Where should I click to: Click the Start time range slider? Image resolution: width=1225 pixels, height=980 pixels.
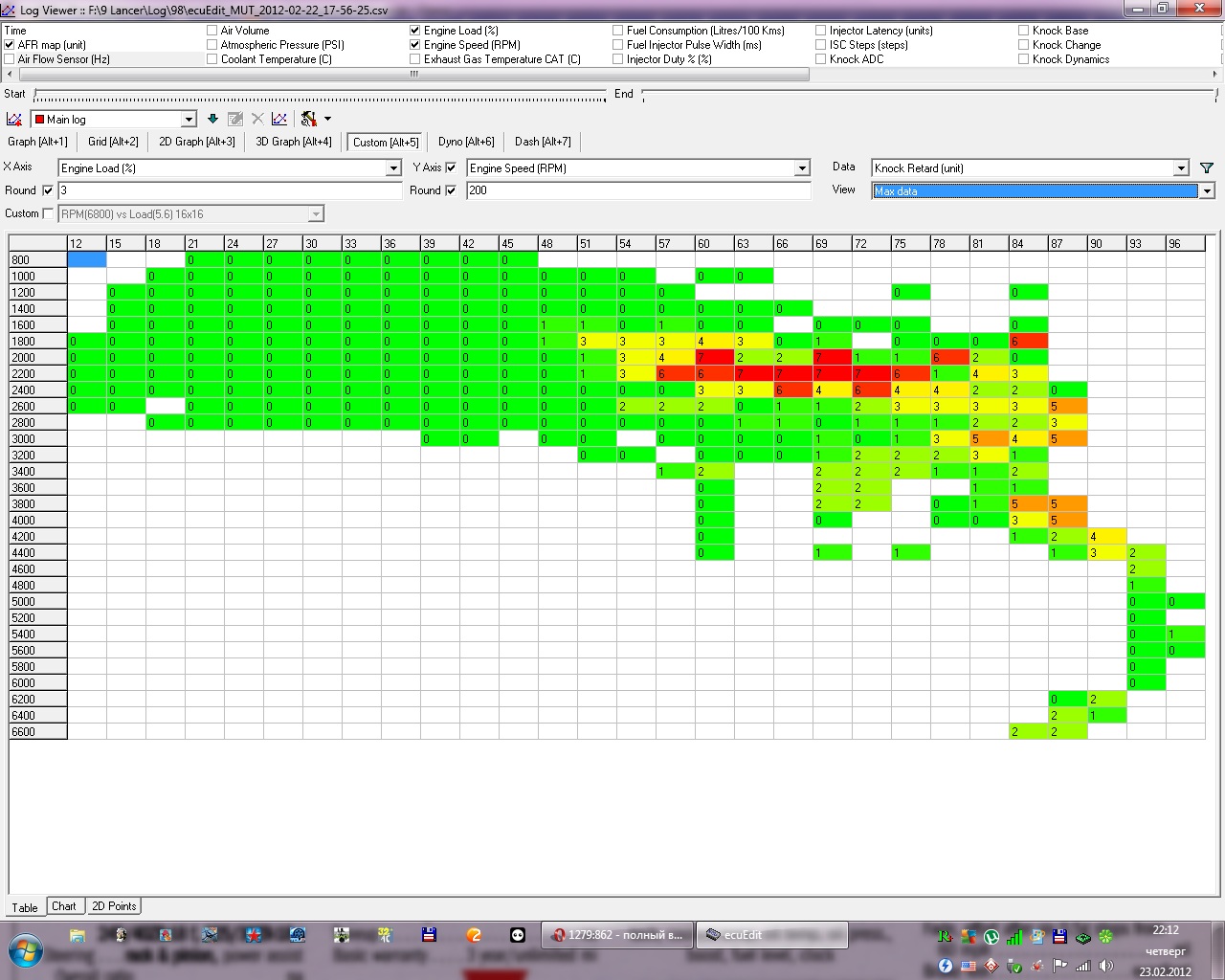[x=320, y=95]
